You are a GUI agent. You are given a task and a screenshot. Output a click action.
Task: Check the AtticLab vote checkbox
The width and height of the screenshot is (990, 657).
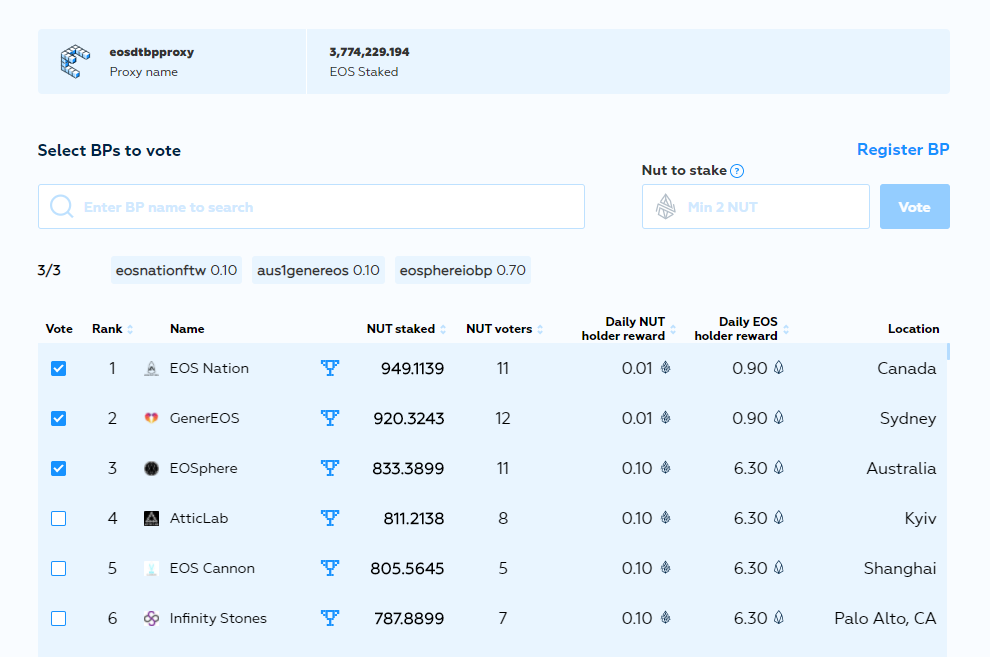[58, 519]
